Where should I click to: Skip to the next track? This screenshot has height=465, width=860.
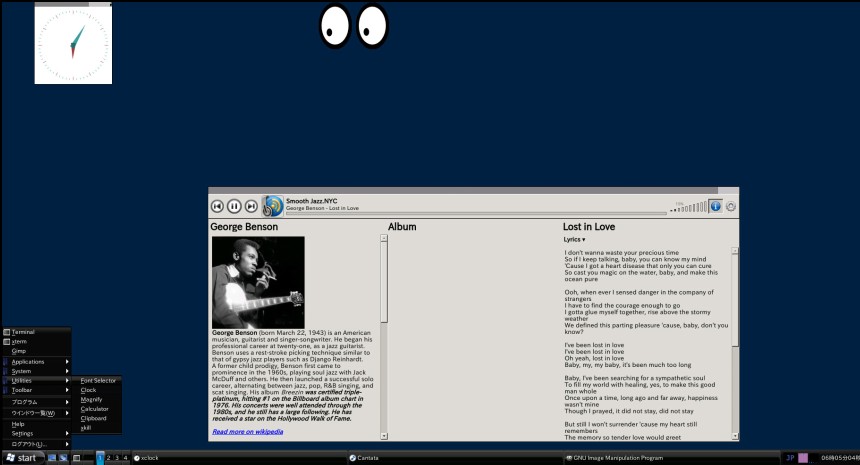point(251,206)
